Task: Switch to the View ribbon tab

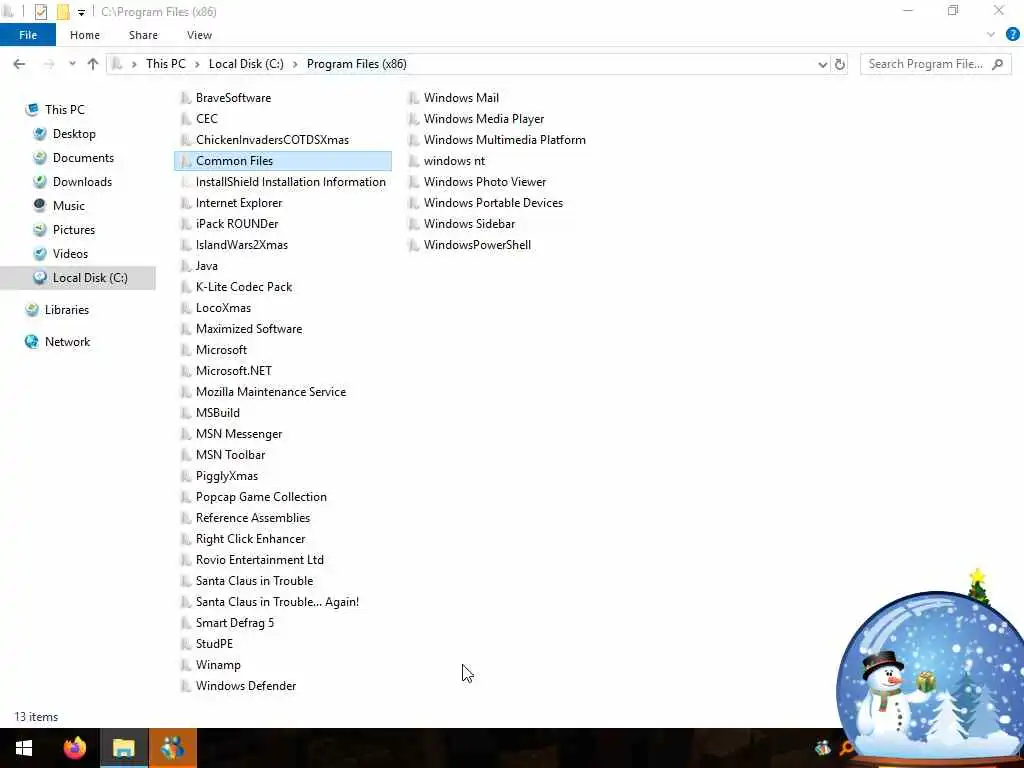Action: tap(199, 35)
